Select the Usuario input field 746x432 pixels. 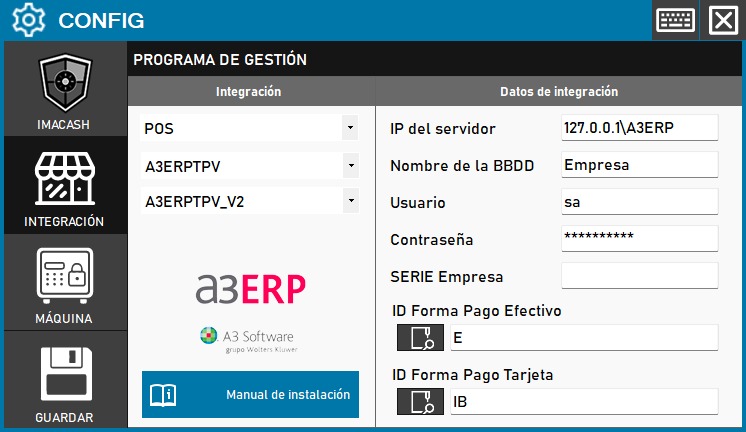pos(639,201)
